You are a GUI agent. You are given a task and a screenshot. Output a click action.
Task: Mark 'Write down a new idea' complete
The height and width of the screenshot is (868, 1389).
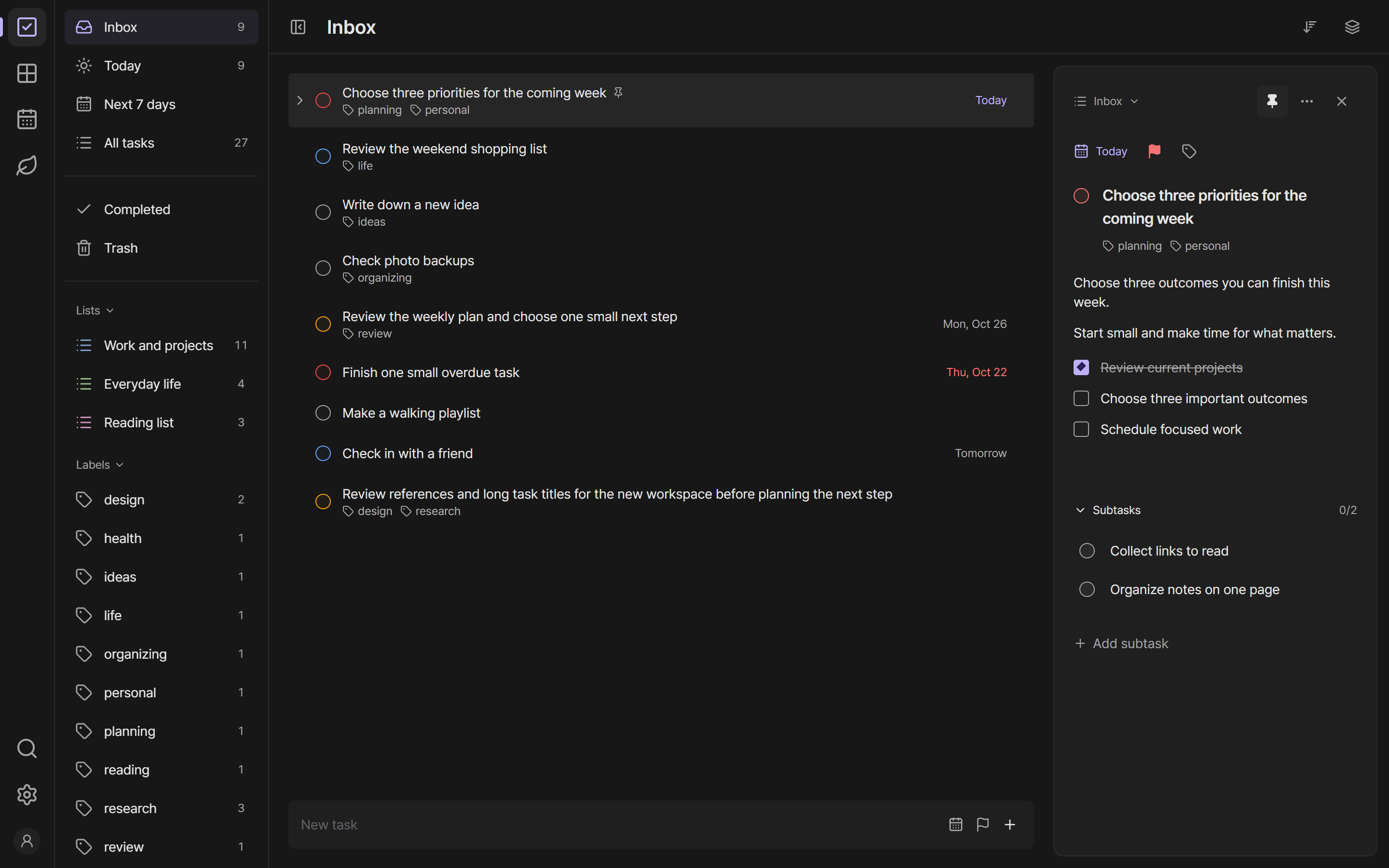[323, 212]
